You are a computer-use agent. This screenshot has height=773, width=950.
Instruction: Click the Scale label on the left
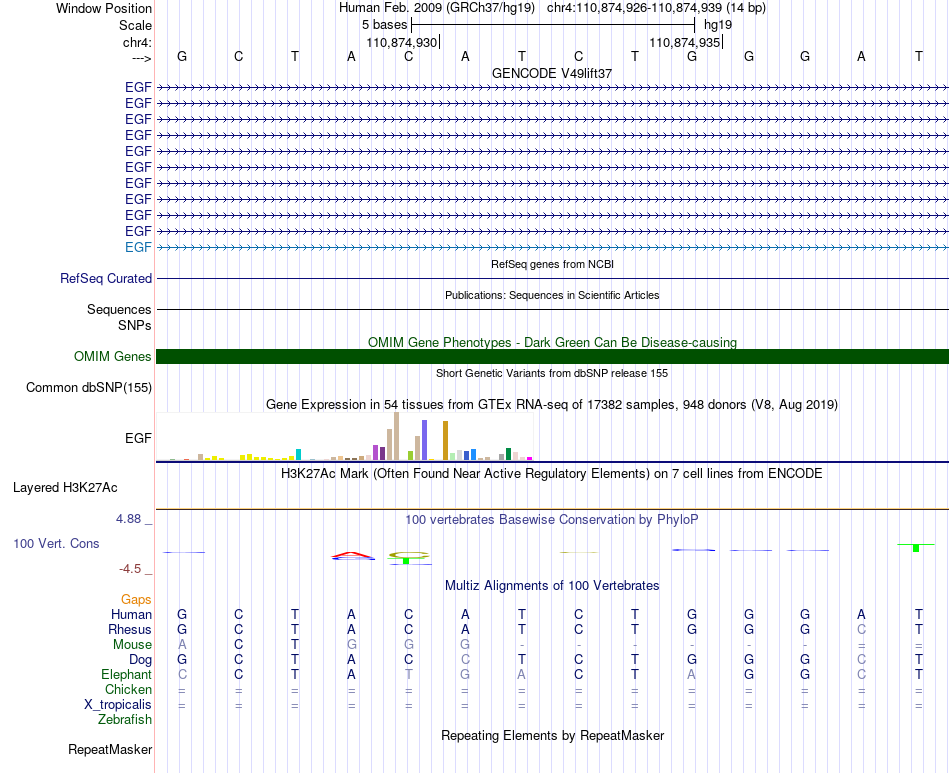point(135,25)
